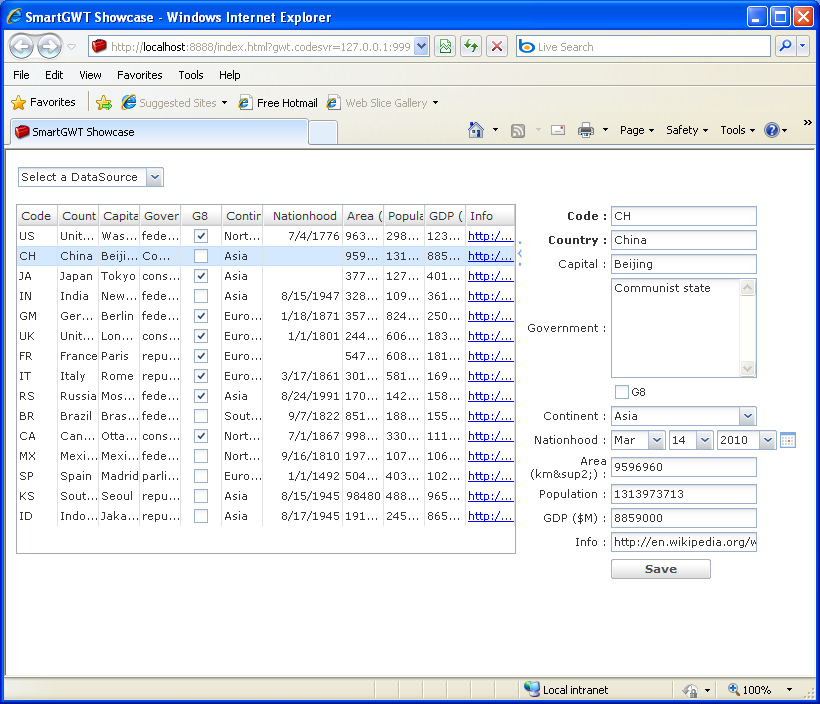Toggle the Compatibility View icon
Image resolution: width=820 pixels, height=704 pixels.
click(445, 47)
